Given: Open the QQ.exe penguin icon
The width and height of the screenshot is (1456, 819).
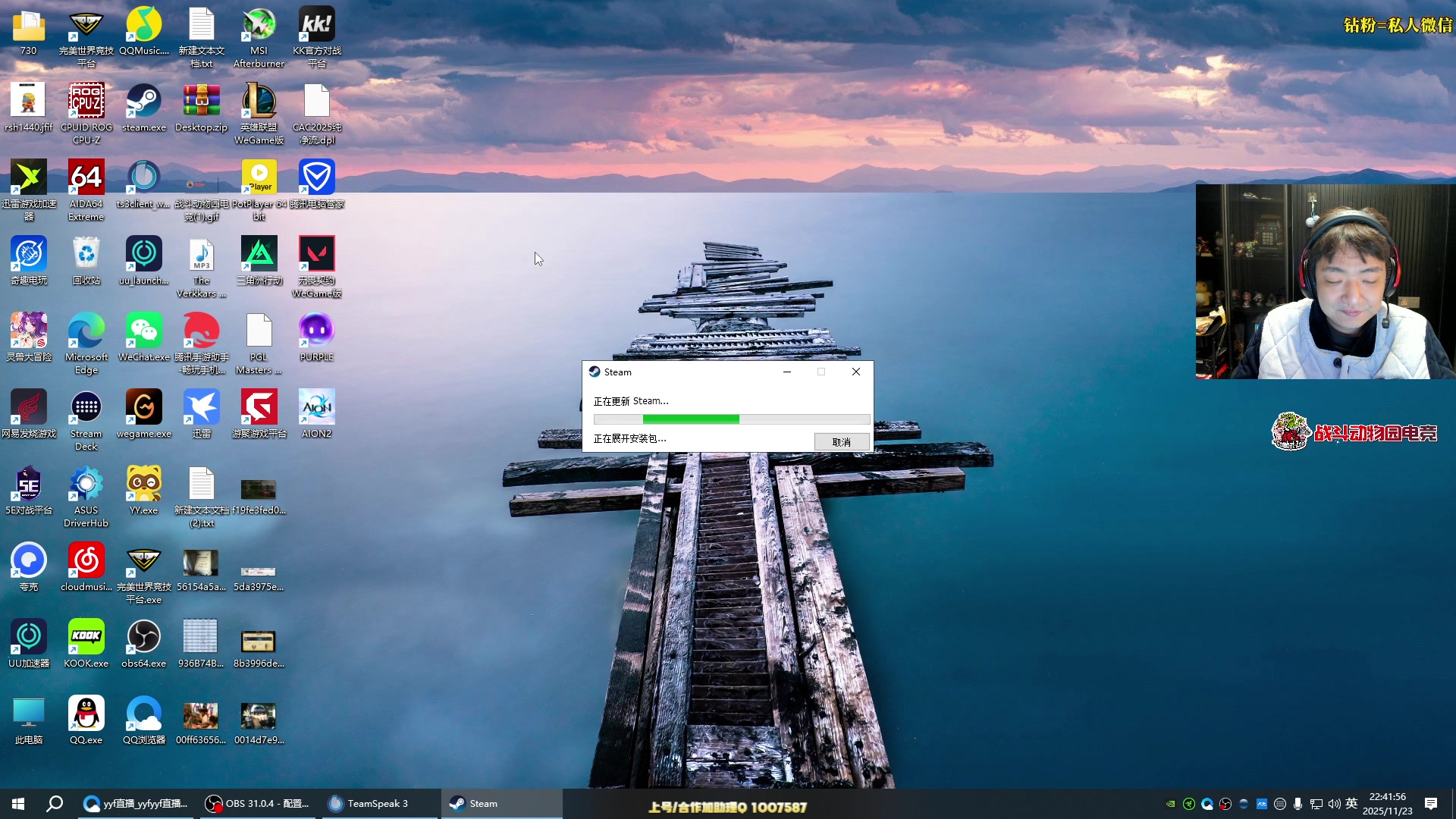Looking at the screenshot, I should point(86,714).
